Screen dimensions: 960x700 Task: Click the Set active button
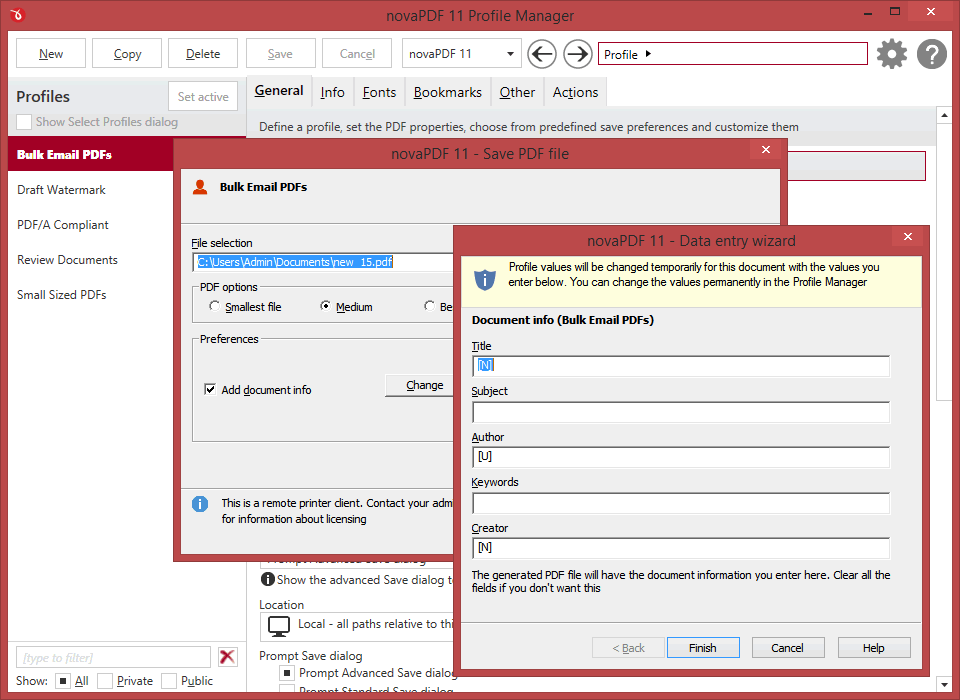203,96
